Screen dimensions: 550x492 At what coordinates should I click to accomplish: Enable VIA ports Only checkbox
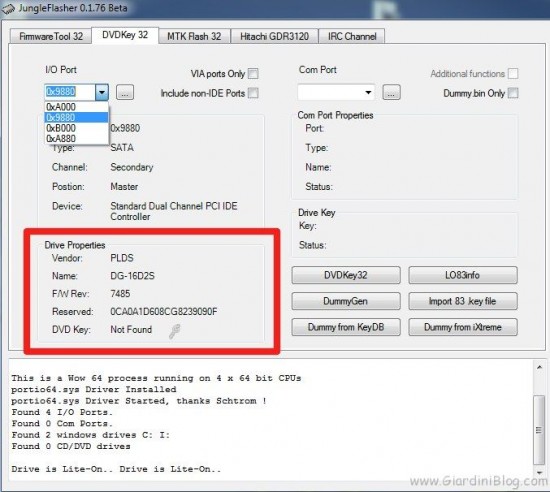253,74
